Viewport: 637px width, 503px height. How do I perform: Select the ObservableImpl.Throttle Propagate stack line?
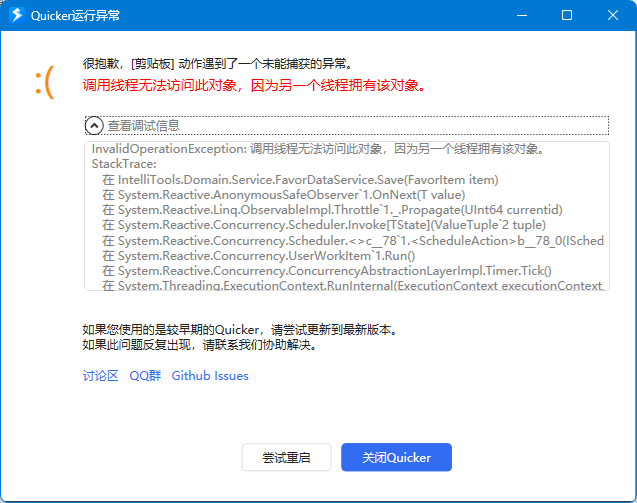332,210
